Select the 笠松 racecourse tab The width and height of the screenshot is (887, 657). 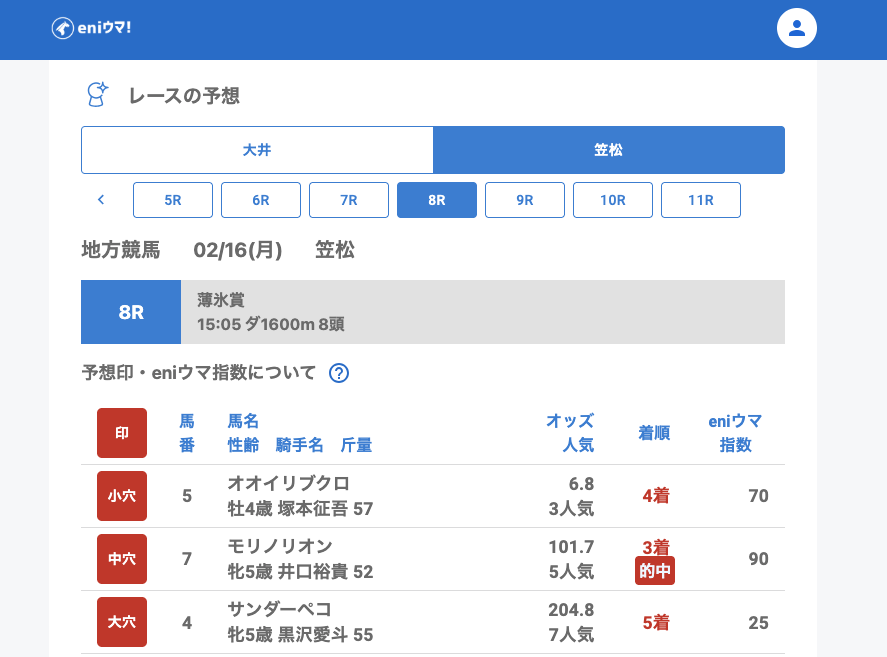(x=608, y=150)
